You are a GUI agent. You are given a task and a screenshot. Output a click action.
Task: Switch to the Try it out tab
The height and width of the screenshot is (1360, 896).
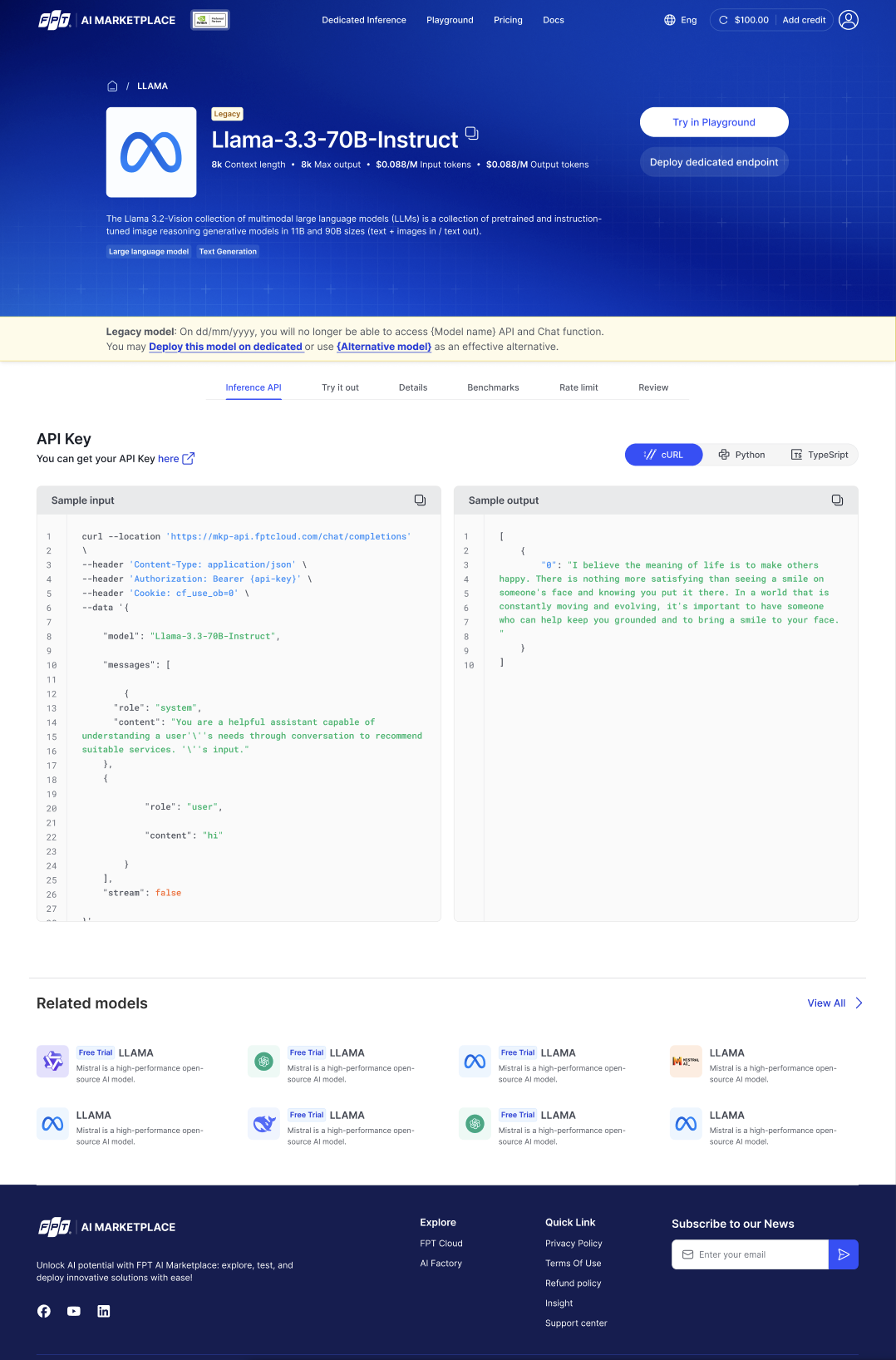tap(340, 387)
